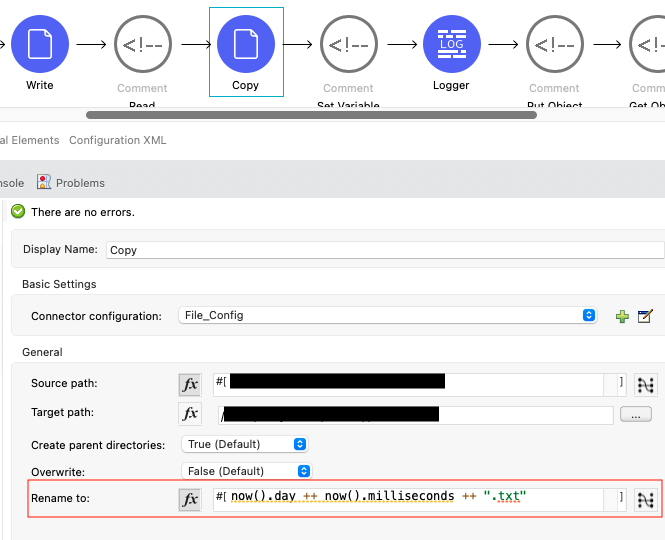Open expression mapper beside Rename to
This screenshot has width=665, height=540.
tap(645, 499)
